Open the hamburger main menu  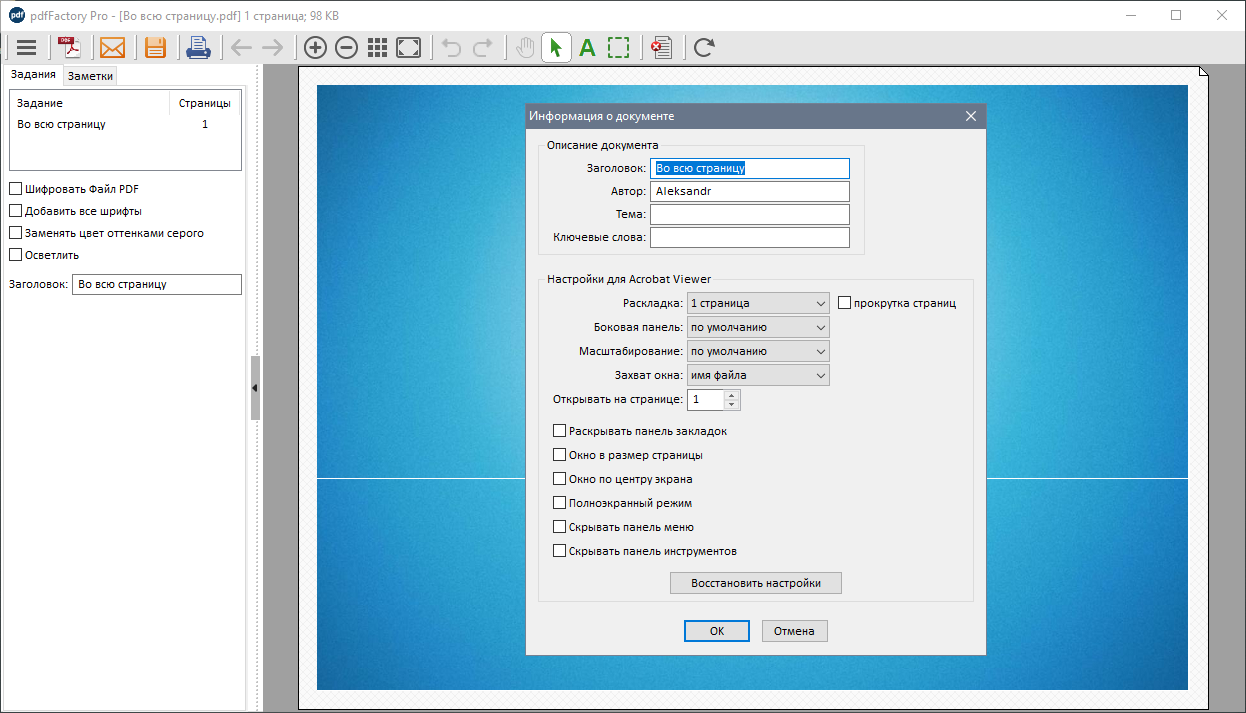pos(27,47)
